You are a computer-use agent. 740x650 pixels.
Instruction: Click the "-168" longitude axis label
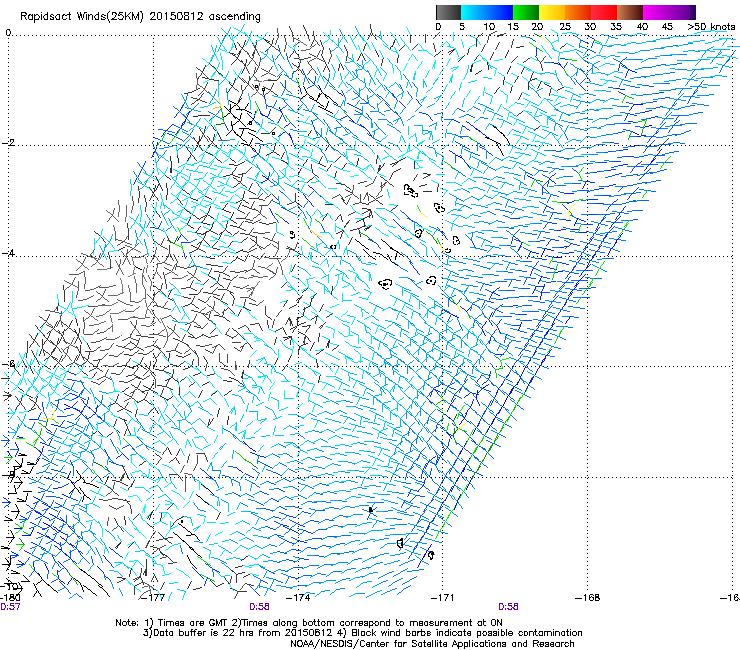[588, 598]
